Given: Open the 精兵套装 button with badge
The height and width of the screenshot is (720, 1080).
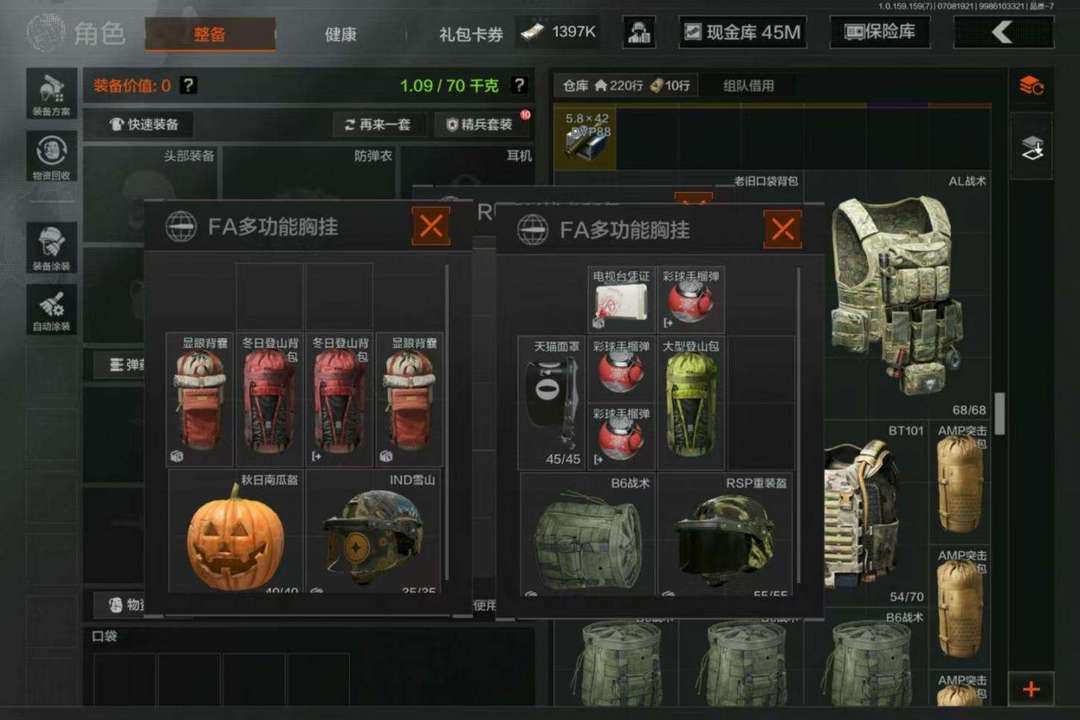Looking at the screenshot, I should (x=480, y=124).
